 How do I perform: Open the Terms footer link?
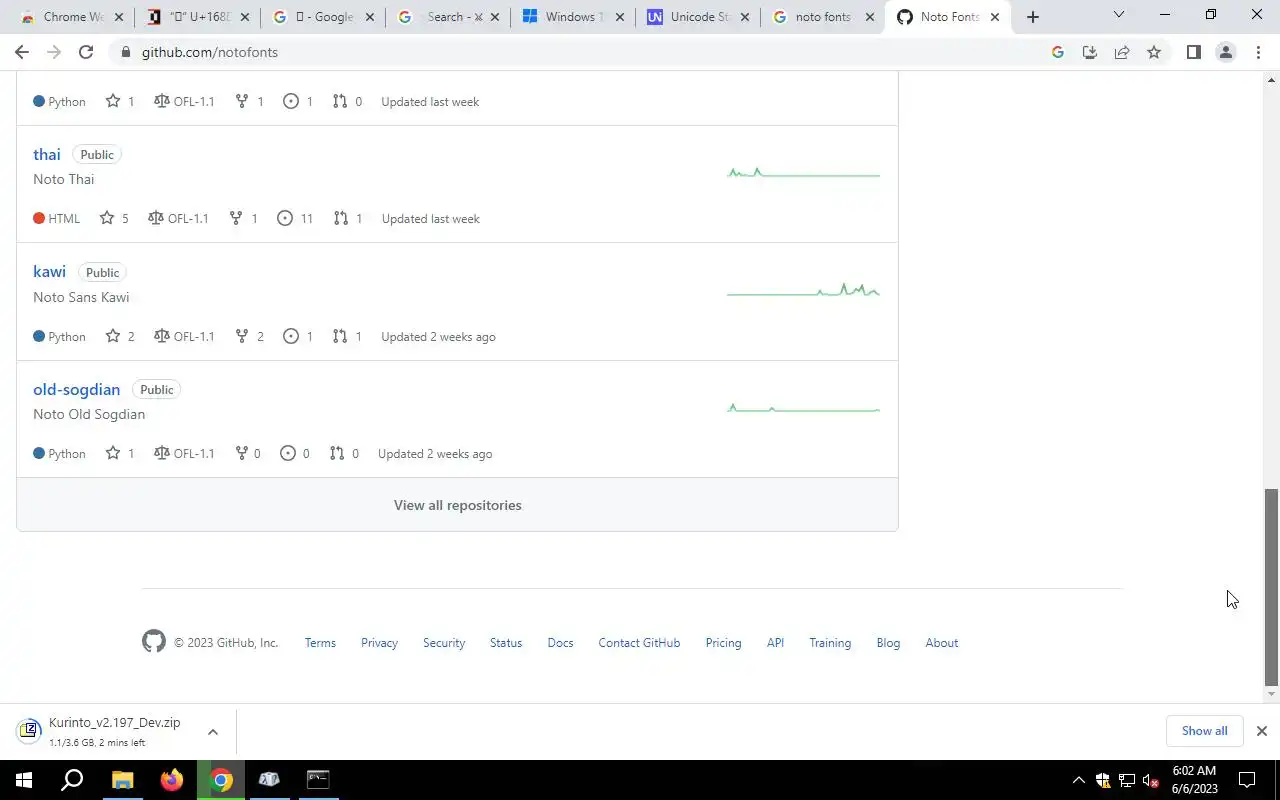[x=320, y=643]
